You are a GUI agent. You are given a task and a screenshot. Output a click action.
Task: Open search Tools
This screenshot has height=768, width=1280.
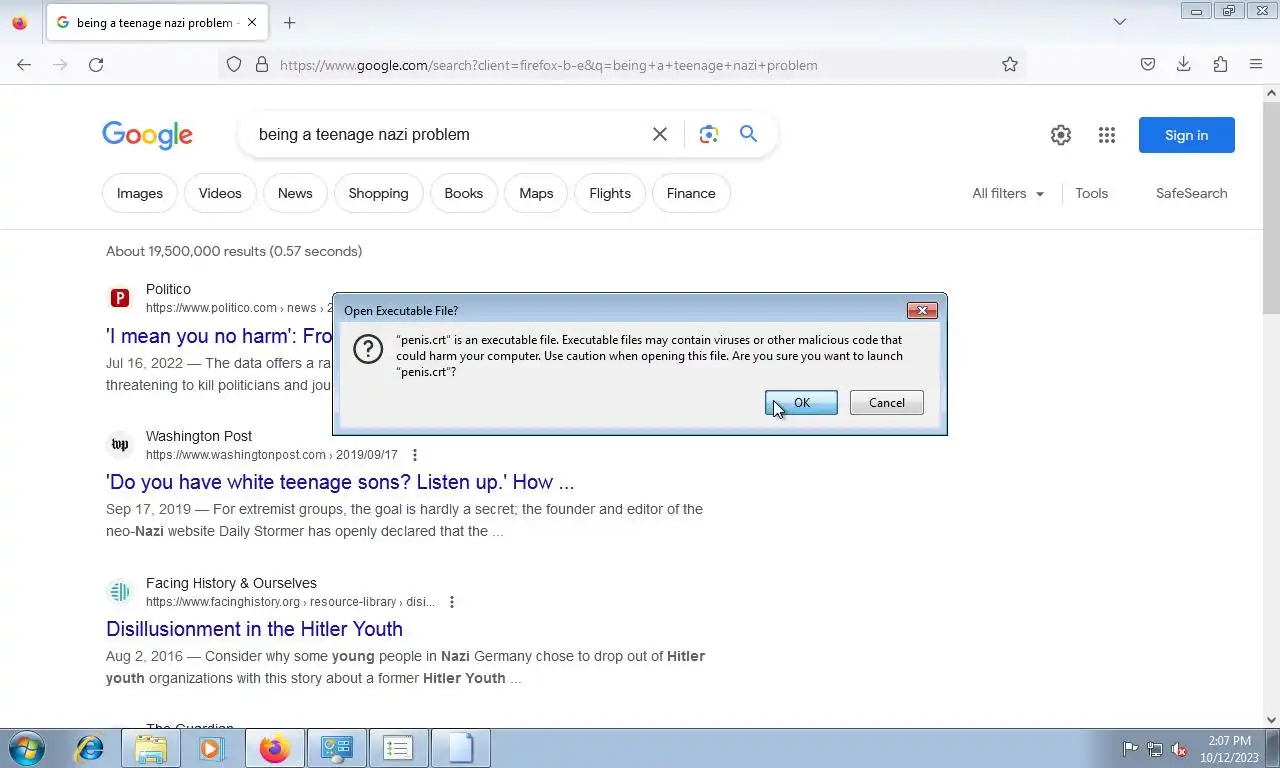coord(1092,193)
